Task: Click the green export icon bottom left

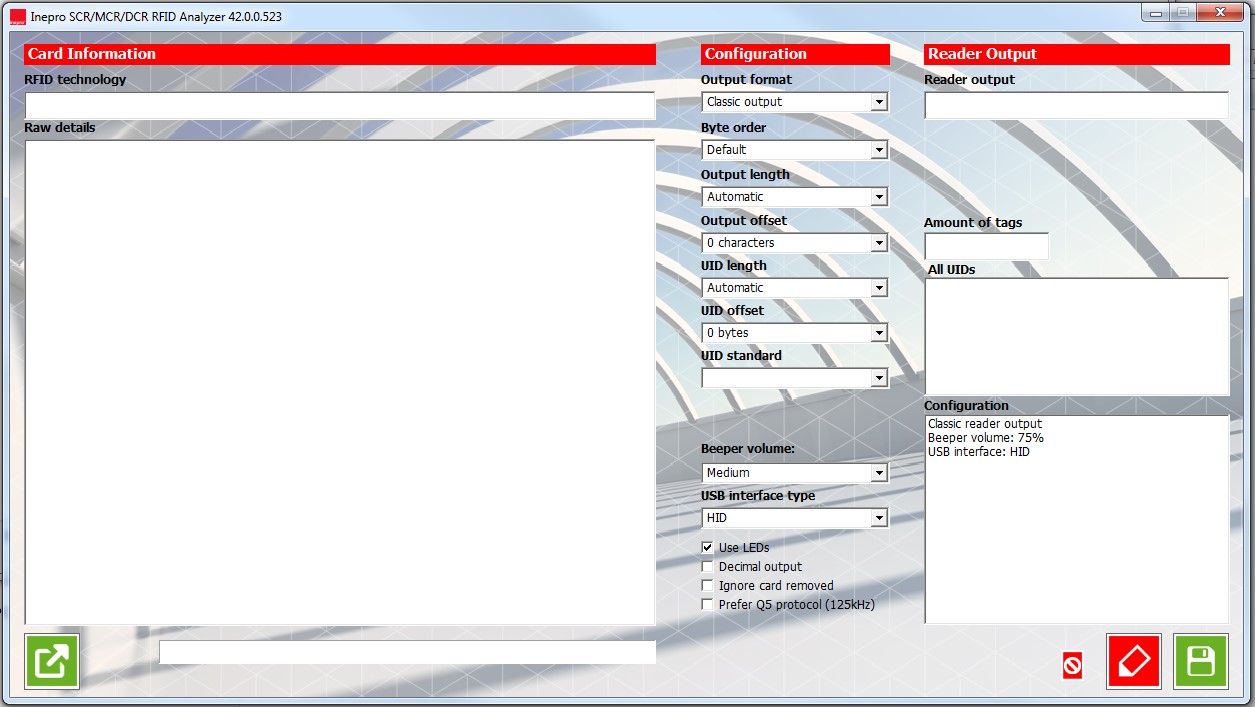Action: (x=52, y=660)
